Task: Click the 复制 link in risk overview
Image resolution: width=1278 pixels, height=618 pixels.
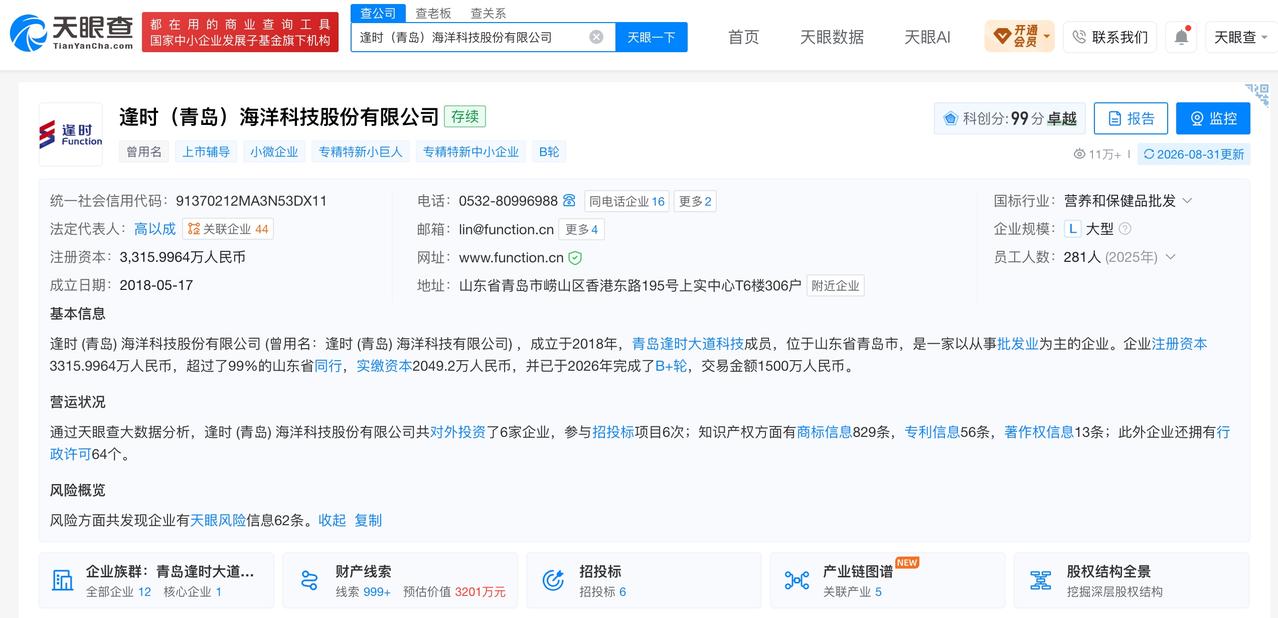Action: (368, 520)
